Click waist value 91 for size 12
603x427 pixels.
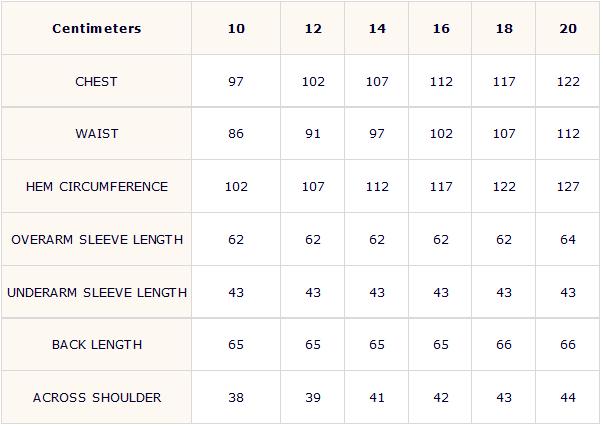[313, 133]
